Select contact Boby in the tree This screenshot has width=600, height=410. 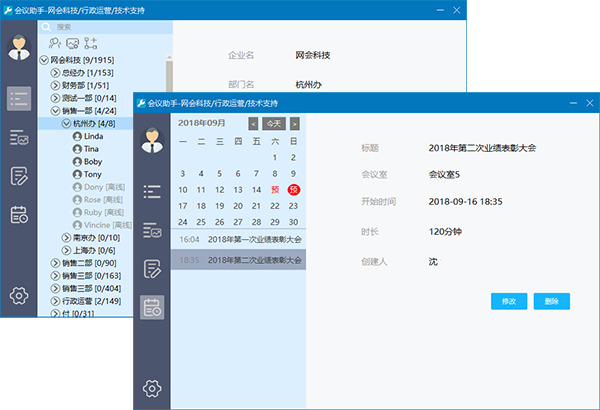click(x=93, y=161)
